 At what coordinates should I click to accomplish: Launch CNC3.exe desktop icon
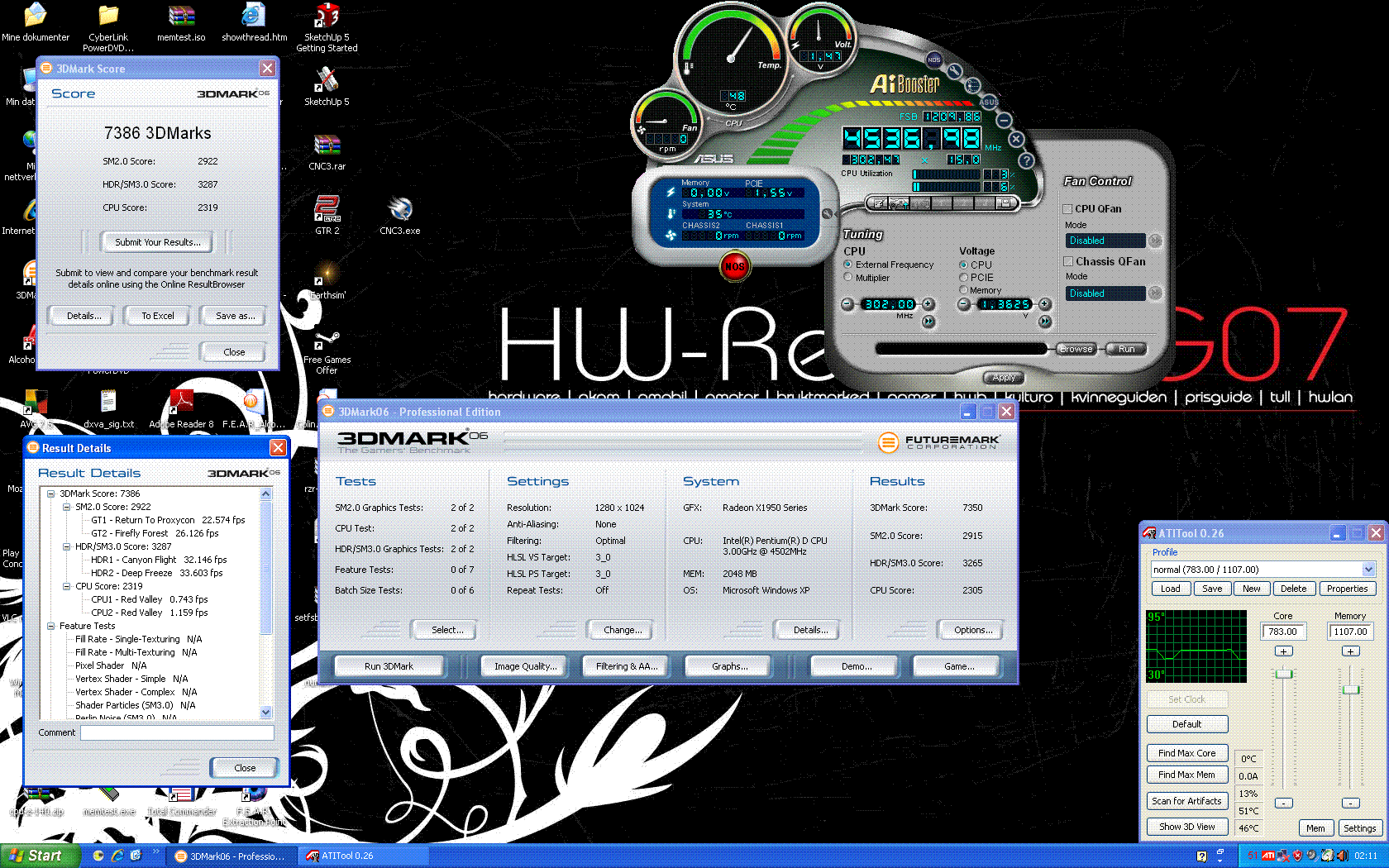click(399, 215)
